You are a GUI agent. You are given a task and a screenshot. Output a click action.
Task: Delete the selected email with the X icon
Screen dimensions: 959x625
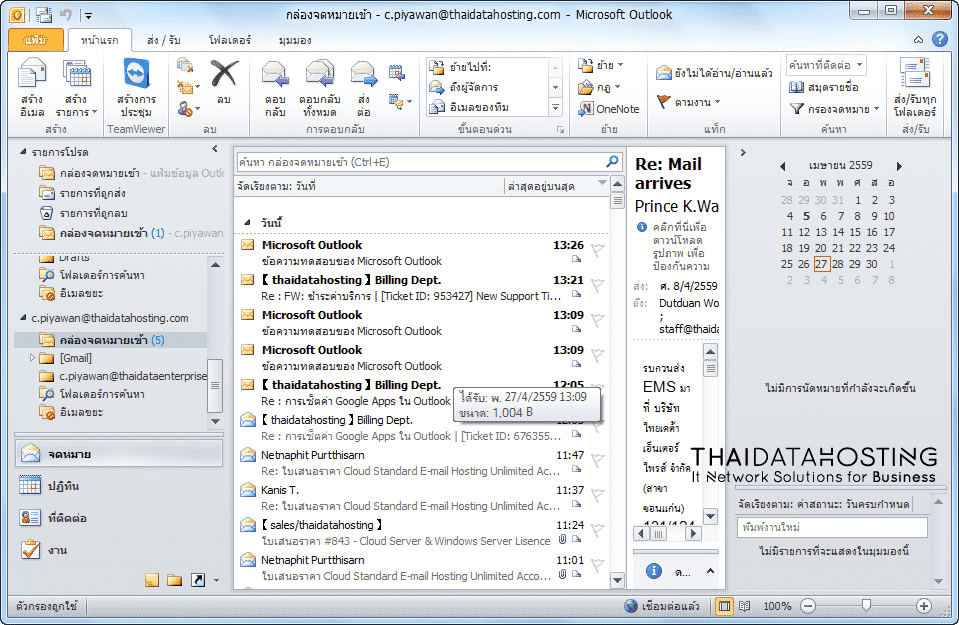click(222, 77)
